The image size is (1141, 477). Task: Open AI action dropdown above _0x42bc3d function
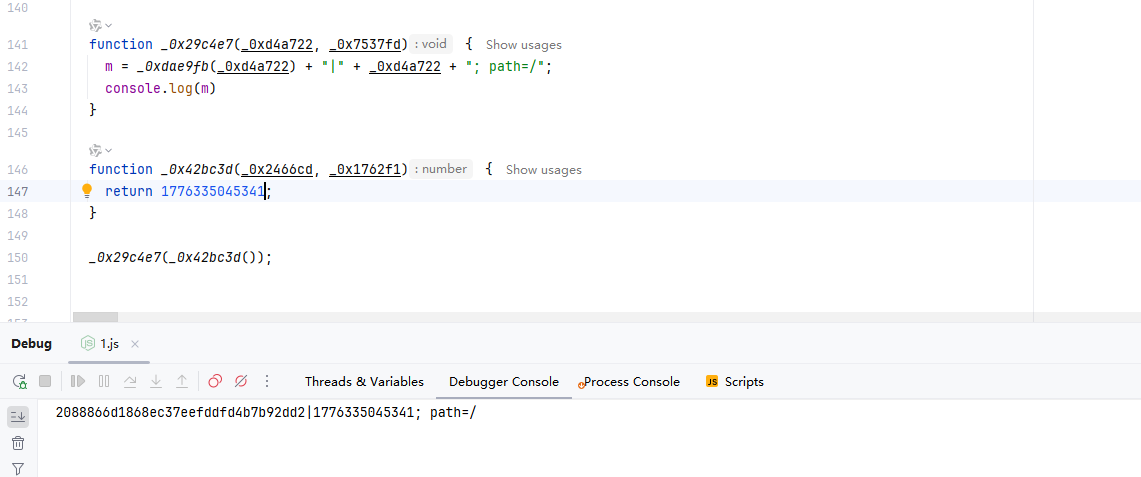click(100, 151)
